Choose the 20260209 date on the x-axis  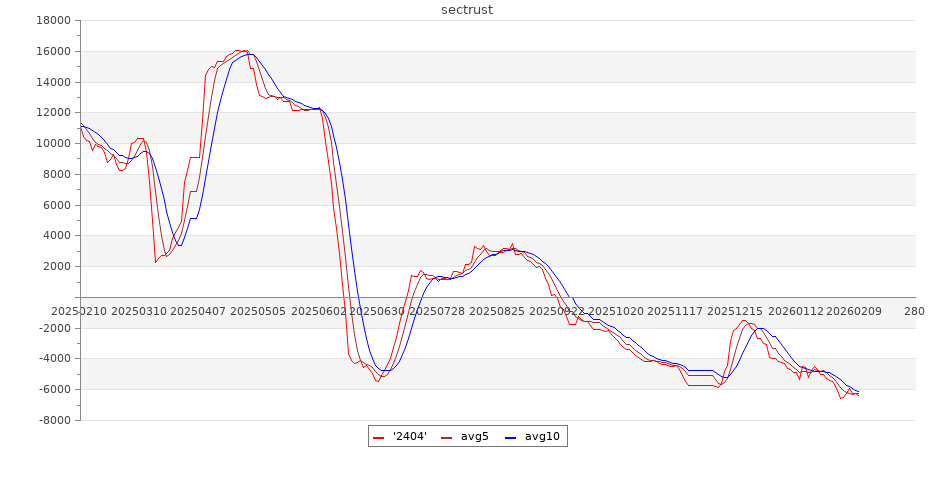[857, 311]
